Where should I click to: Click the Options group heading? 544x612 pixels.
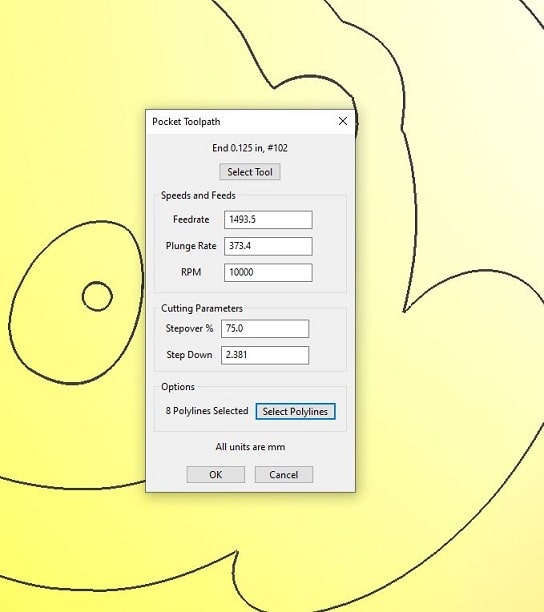(178, 387)
